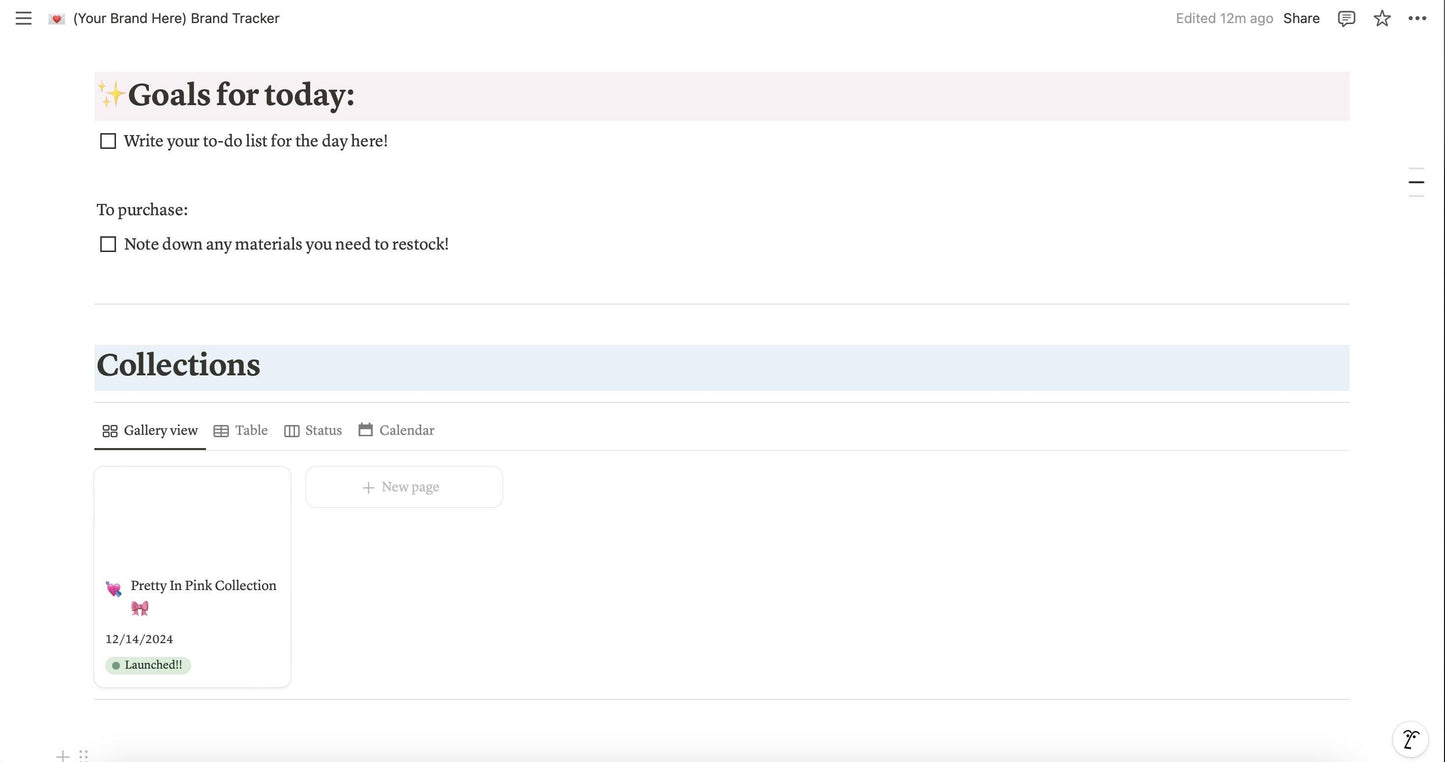Image resolution: width=1445 pixels, height=762 pixels.
Task: Create an entry with the New page button
Action: pyautogui.click(x=403, y=486)
